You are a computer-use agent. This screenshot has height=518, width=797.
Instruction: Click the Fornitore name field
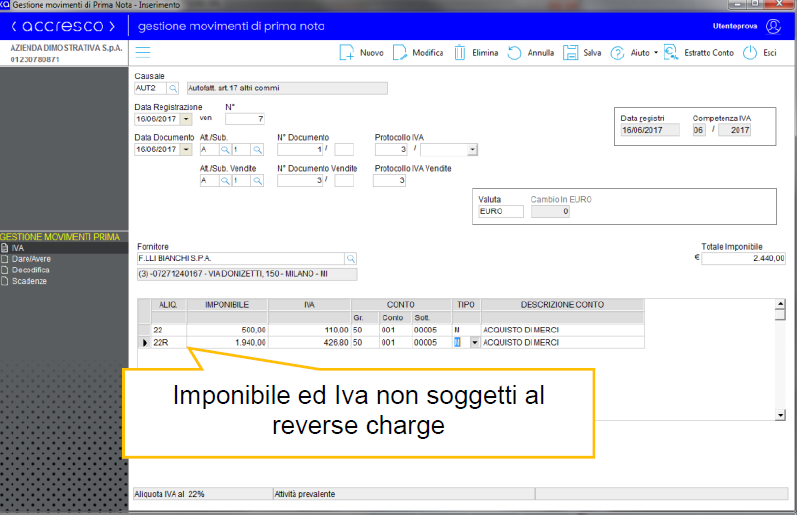pos(241,259)
